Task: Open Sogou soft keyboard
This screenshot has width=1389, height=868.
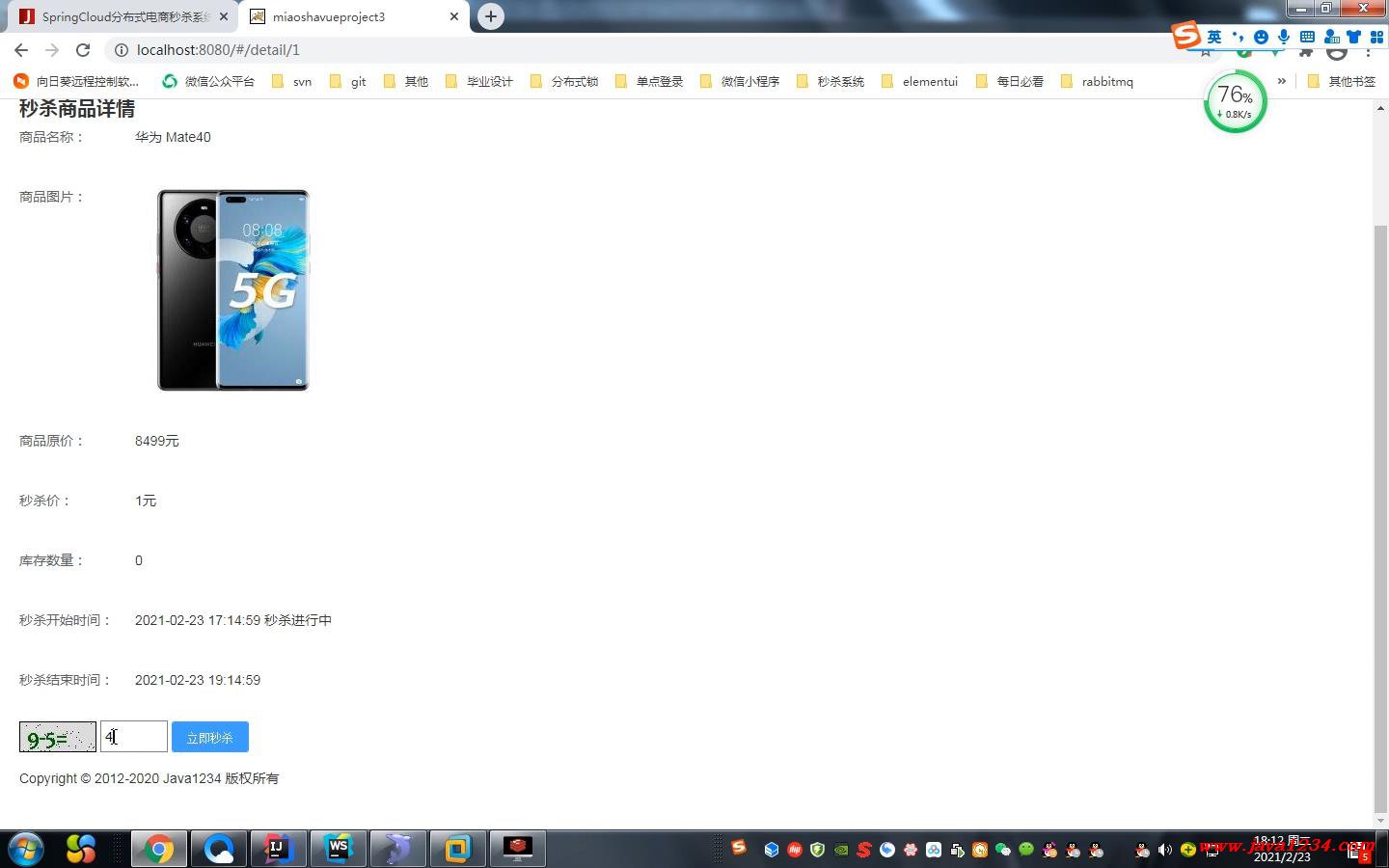Action: pyautogui.click(x=1307, y=37)
